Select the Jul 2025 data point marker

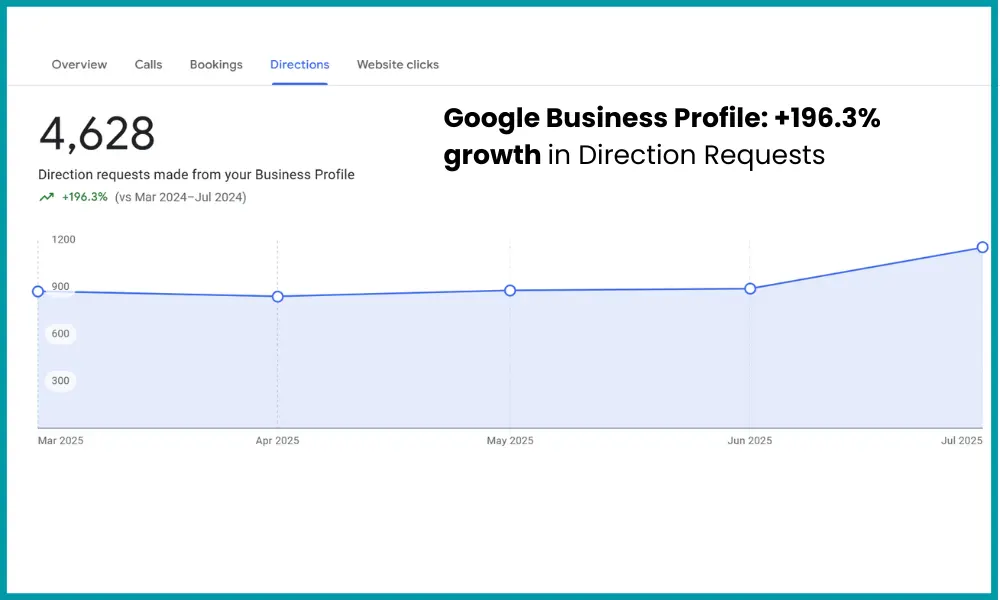[982, 246]
